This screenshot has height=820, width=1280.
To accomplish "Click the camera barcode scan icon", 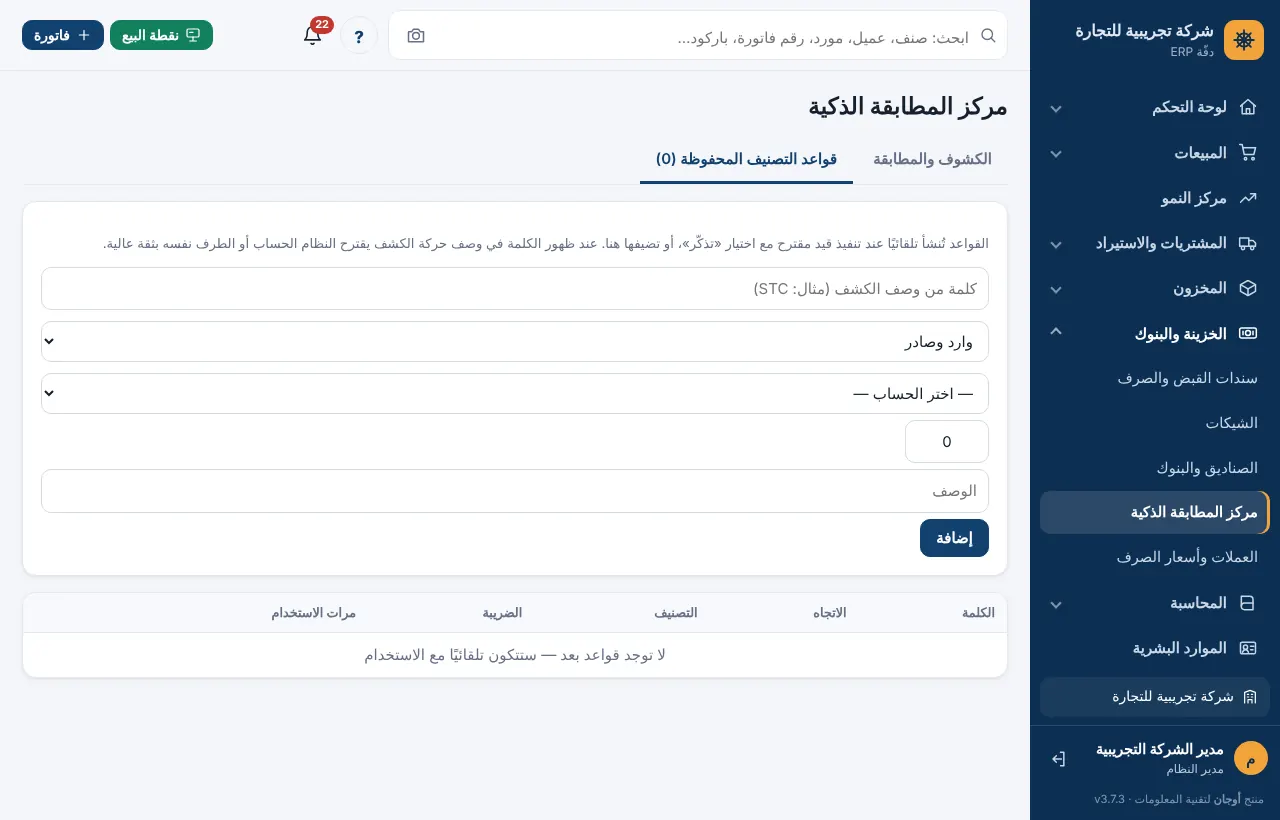I will pos(416,36).
